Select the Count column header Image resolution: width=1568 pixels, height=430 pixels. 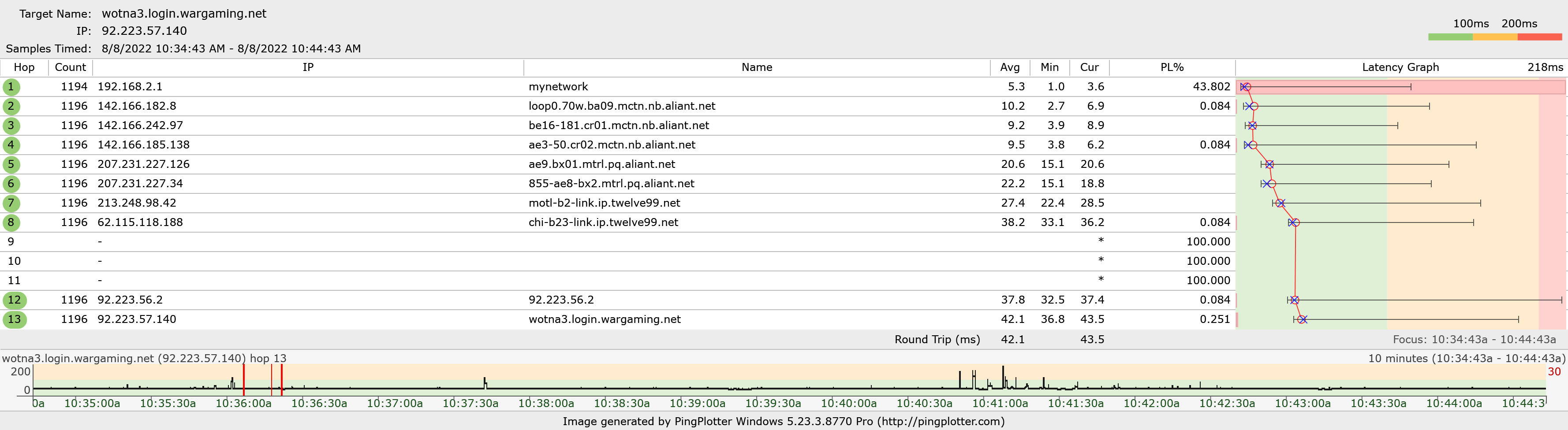coord(71,67)
